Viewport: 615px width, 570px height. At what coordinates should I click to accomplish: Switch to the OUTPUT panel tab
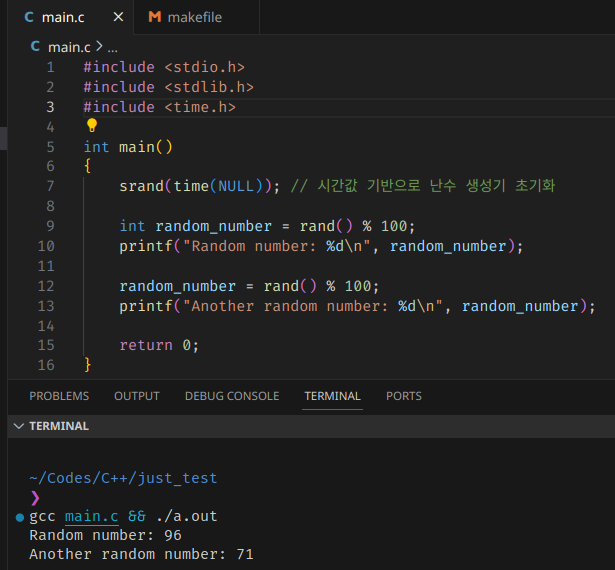(x=136, y=396)
